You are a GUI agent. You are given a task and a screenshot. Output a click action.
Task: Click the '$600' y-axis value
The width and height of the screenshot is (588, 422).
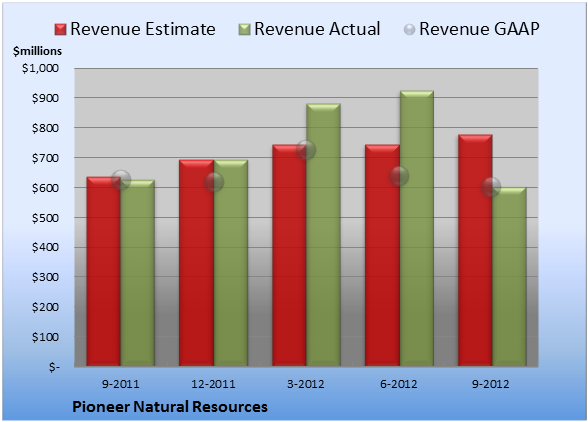pyautogui.click(x=45, y=188)
